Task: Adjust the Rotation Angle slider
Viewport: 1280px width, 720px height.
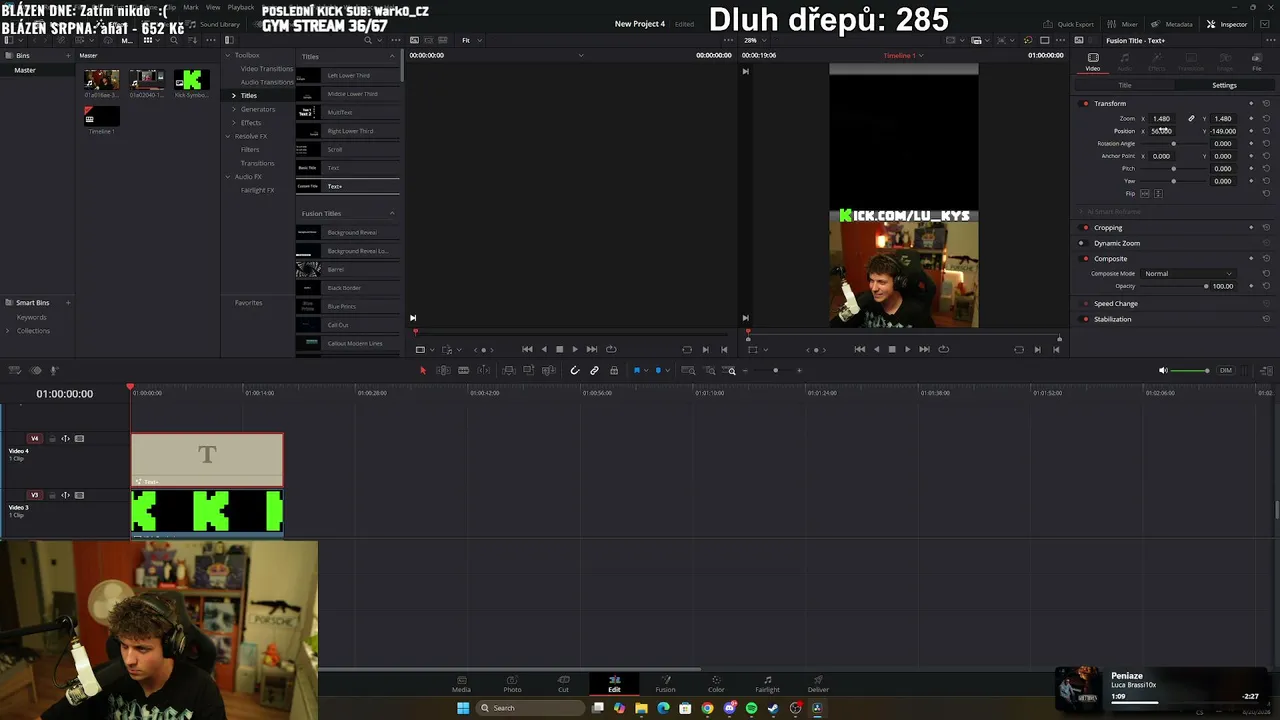Action: [1173, 143]
